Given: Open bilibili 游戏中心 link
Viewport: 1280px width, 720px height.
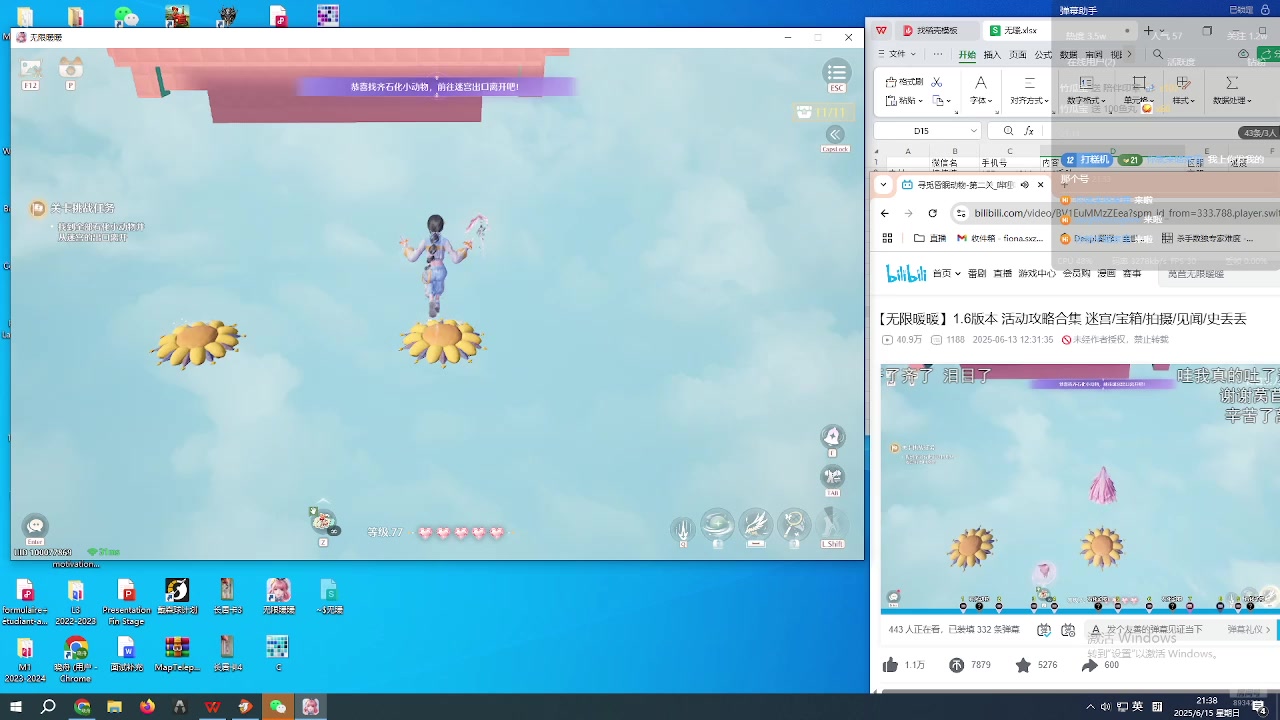Looking at the screenshot, I should tap(1037, 273).
